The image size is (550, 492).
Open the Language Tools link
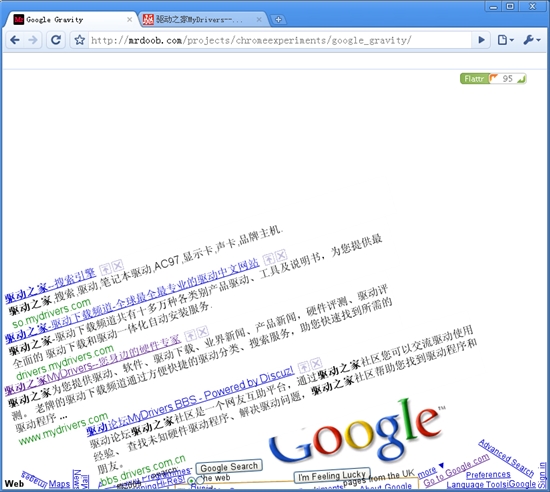[476, 485]
